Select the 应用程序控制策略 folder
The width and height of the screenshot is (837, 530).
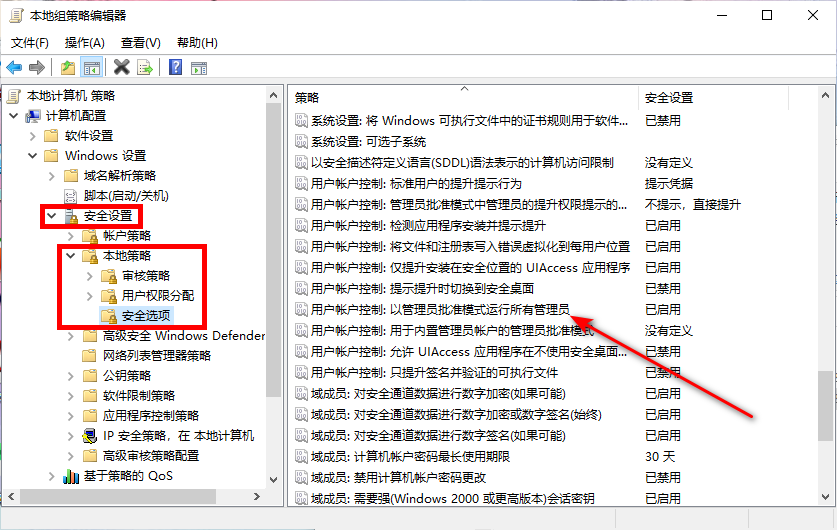click(151, 416)
